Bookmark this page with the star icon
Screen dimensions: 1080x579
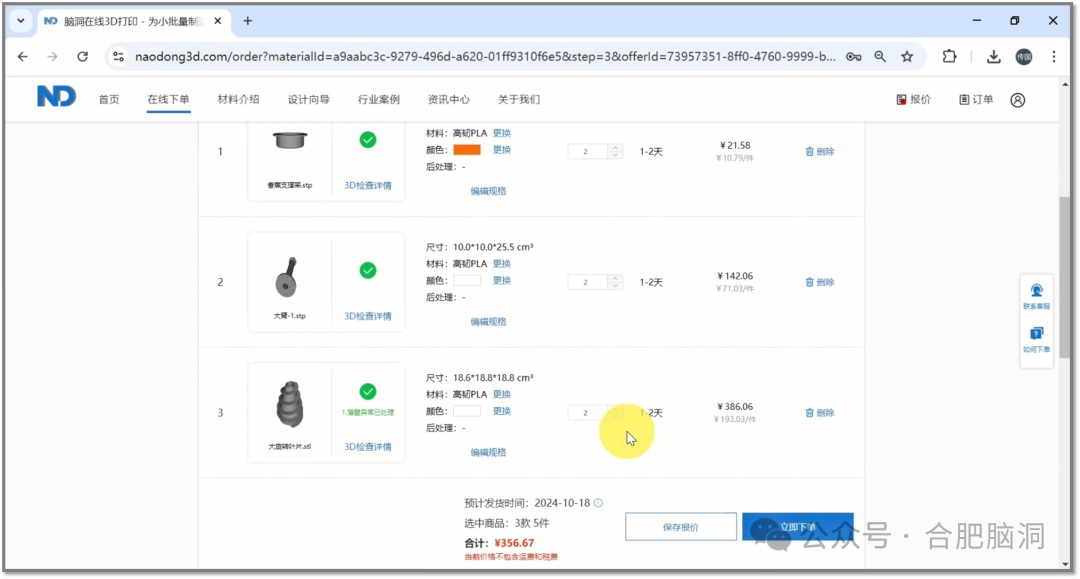[x=907, y=57]
